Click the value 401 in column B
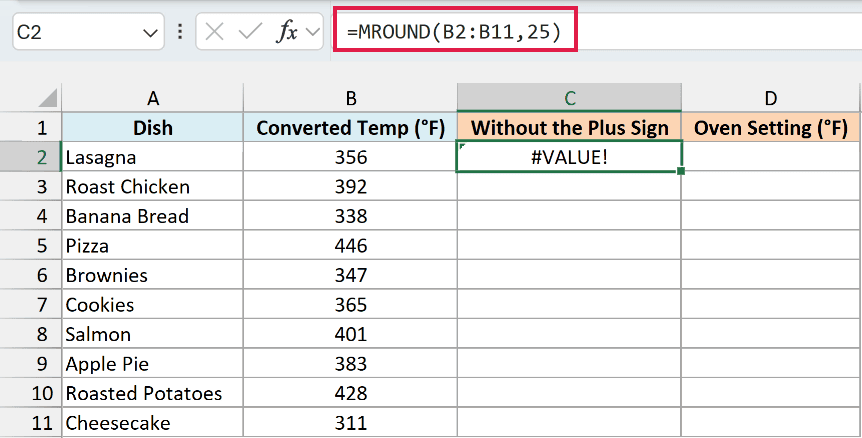This screenshot has height=438, width=862. pos(350,334)
